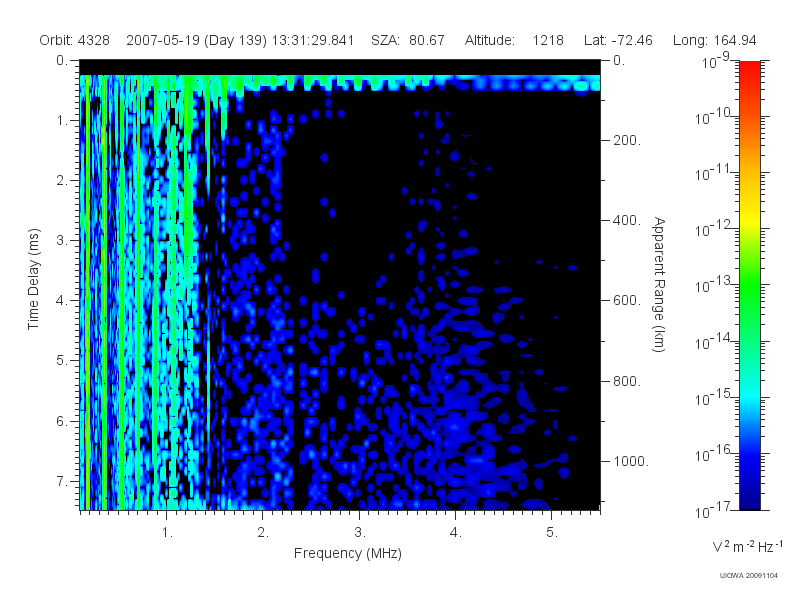Select the date '2007-05-19 (Day 139)' text
This screenshot has width=800, height=600.
point(196,40)
